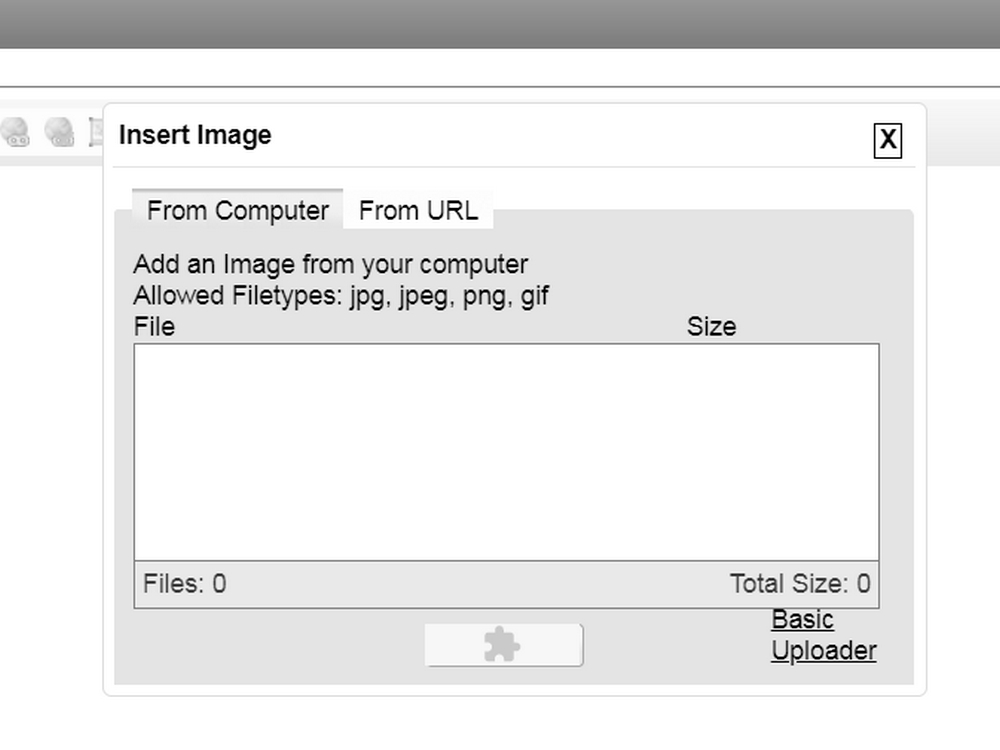The image size is (1000, 750).
Task: Click the partially hidden insert image icon
Action: point(95,132)
